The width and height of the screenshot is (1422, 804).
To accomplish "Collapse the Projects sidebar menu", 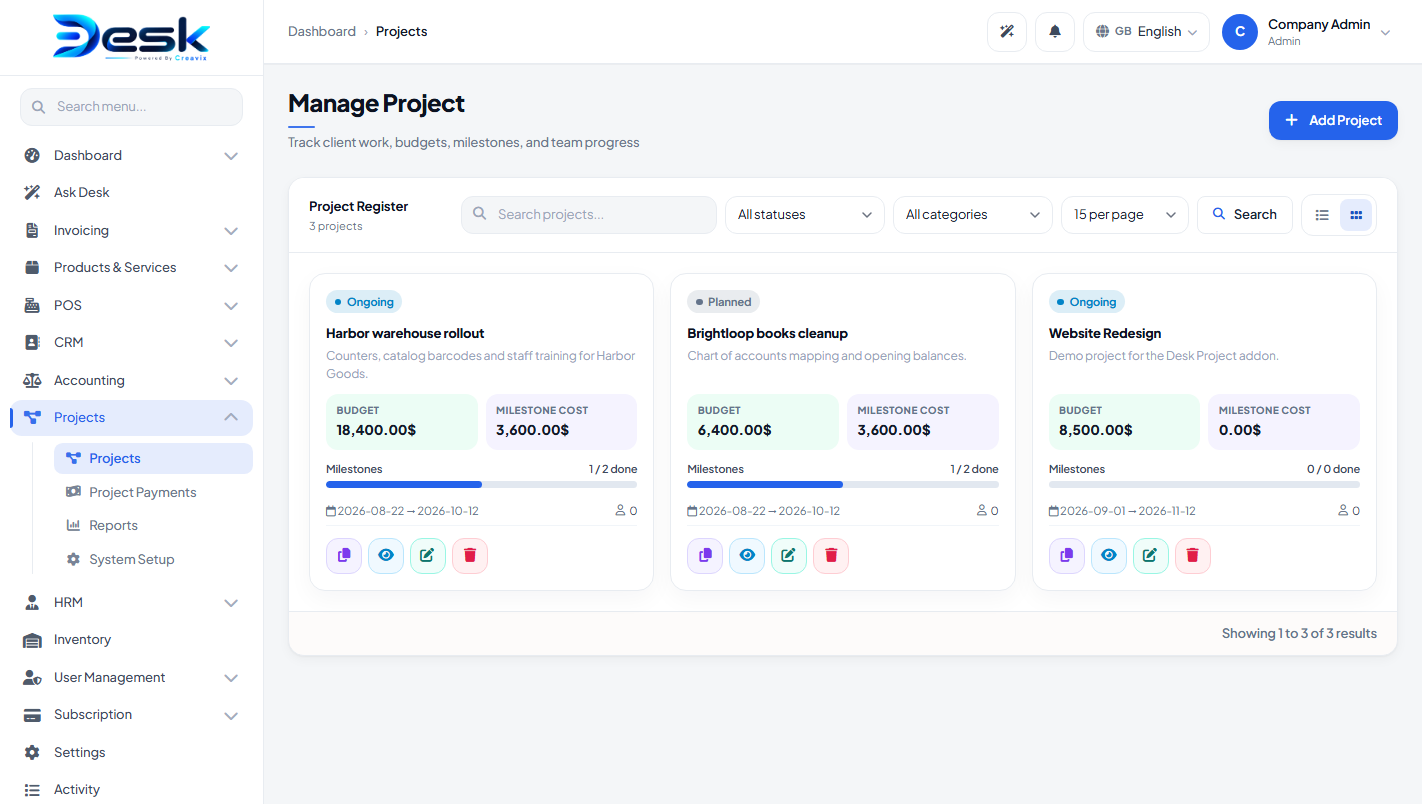I will [x=131, y=418].
